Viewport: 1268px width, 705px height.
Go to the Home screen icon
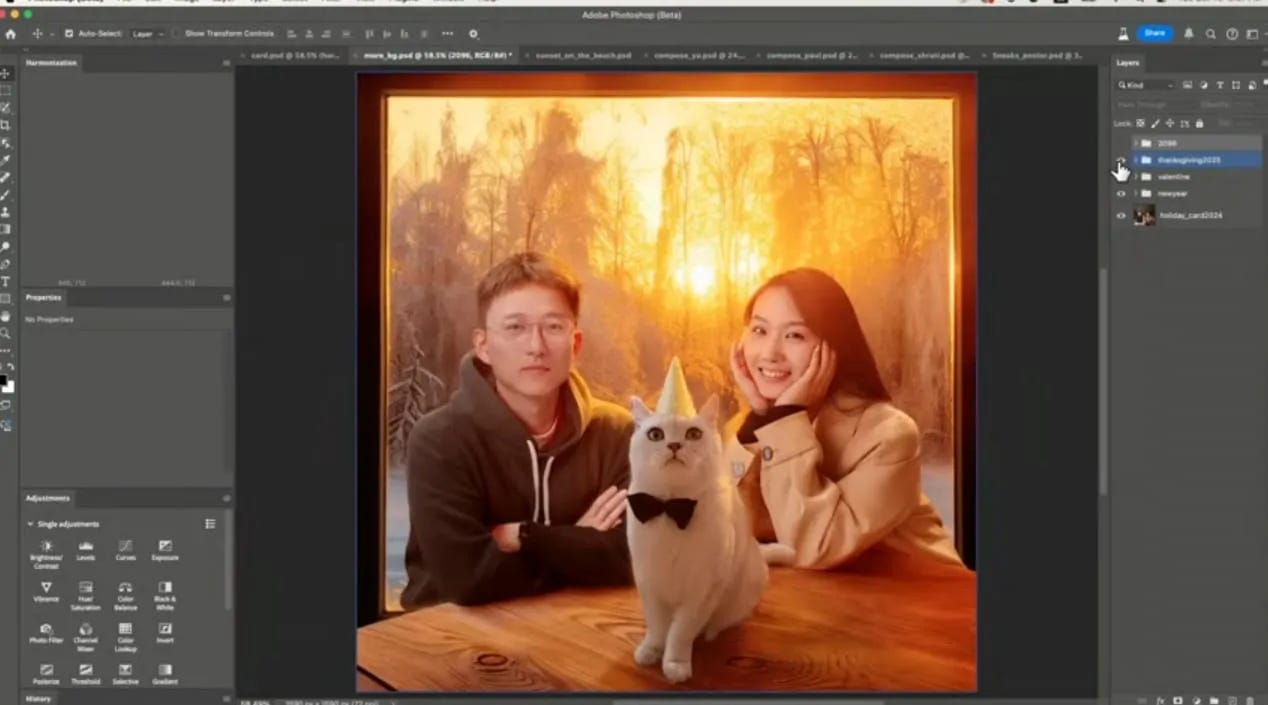point(11,34)
